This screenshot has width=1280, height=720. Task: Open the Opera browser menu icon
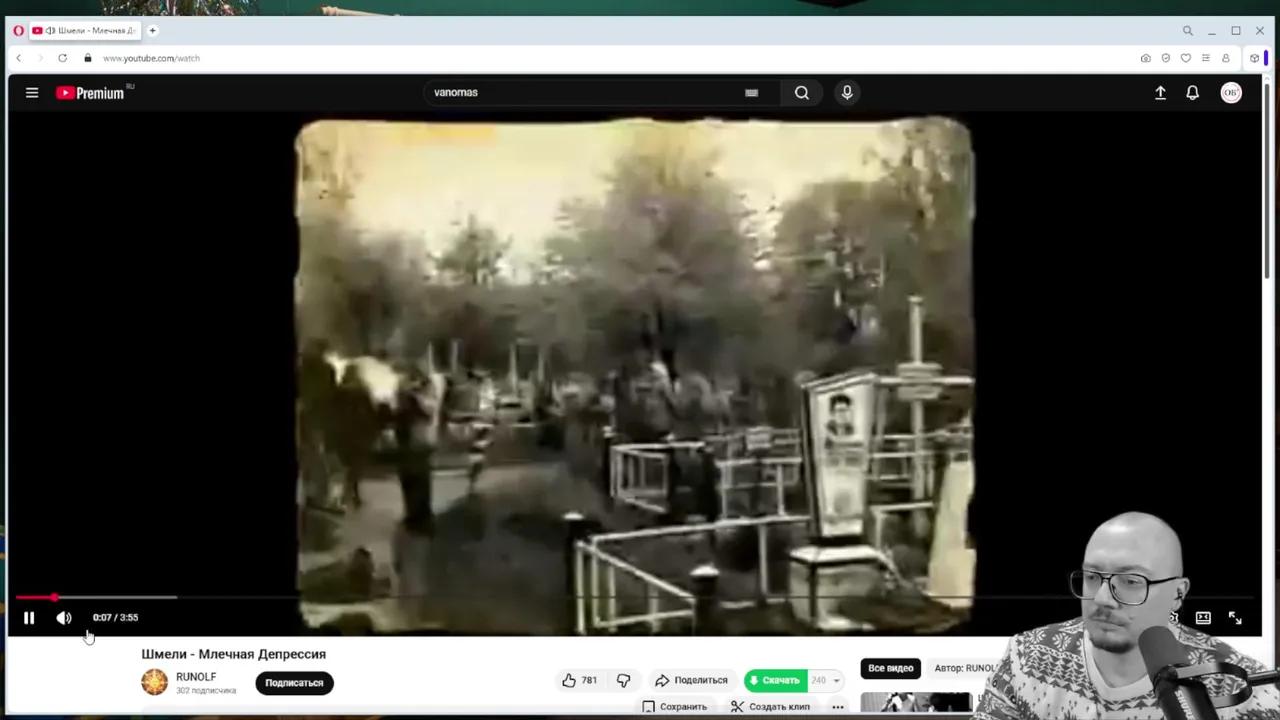pos(18,31)
